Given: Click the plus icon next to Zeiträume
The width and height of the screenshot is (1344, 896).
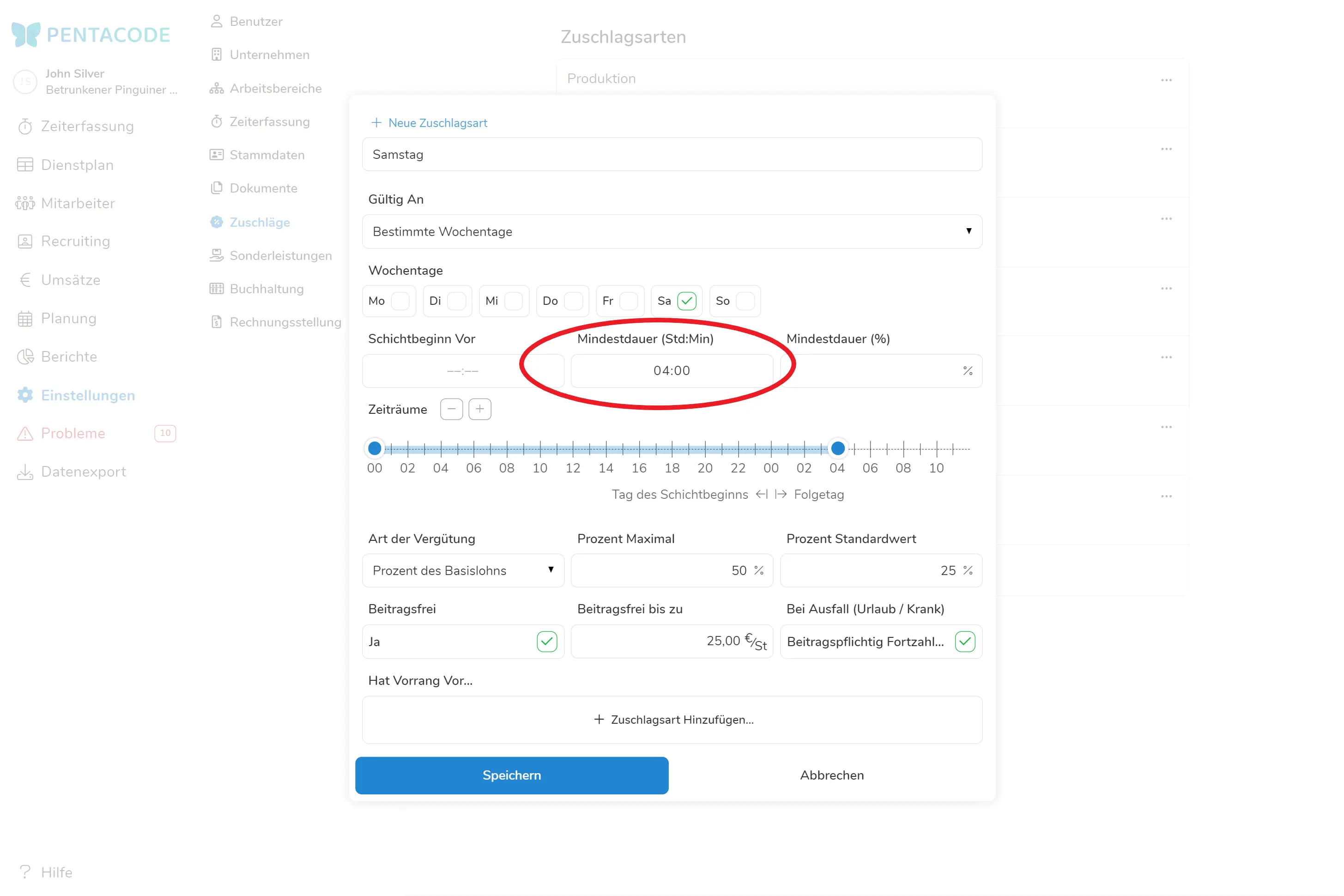Looking at the screenshot, I should [x=480, y=409].
